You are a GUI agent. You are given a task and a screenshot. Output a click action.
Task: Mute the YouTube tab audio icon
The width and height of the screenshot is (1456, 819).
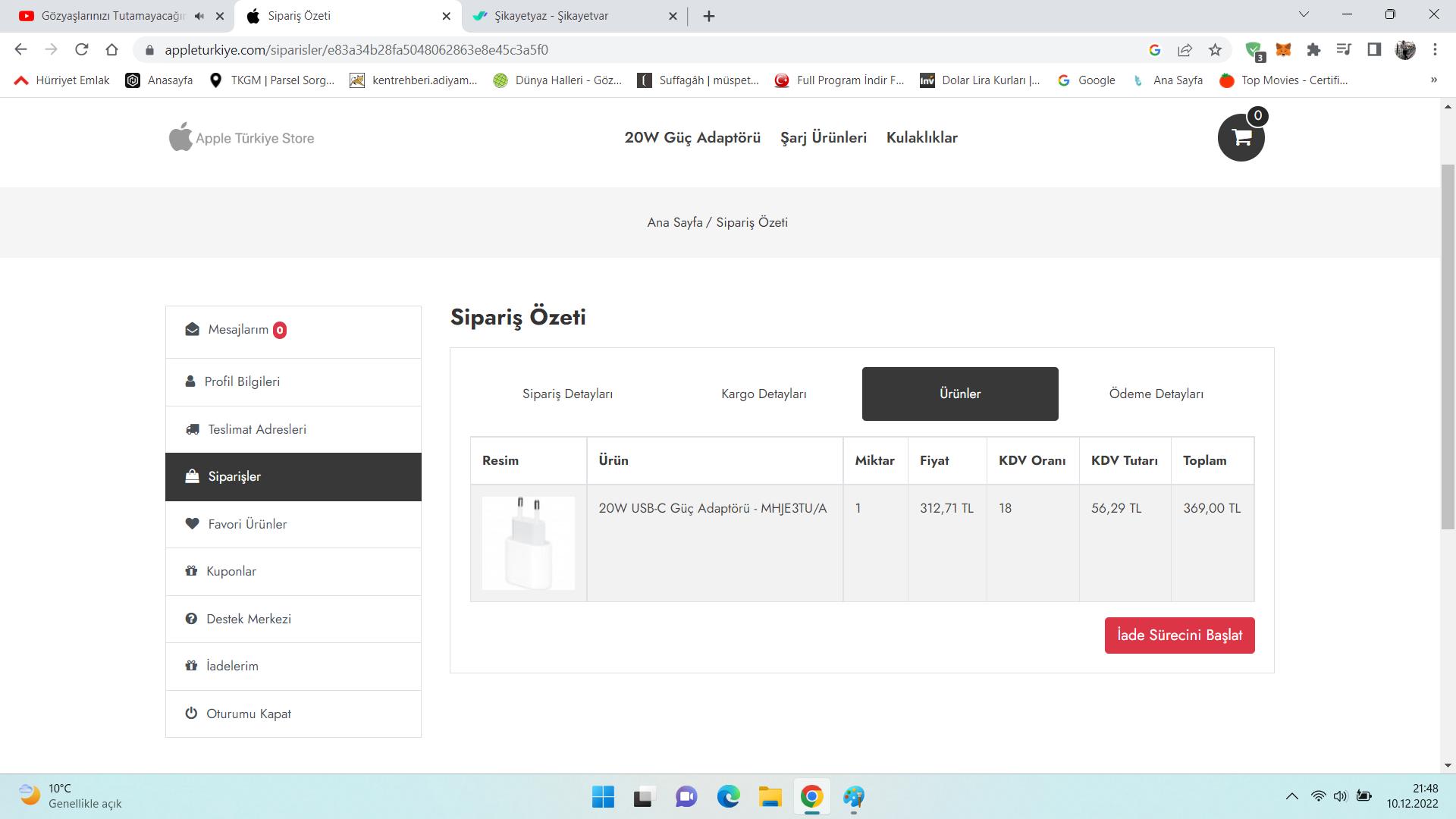click(199, 16)
